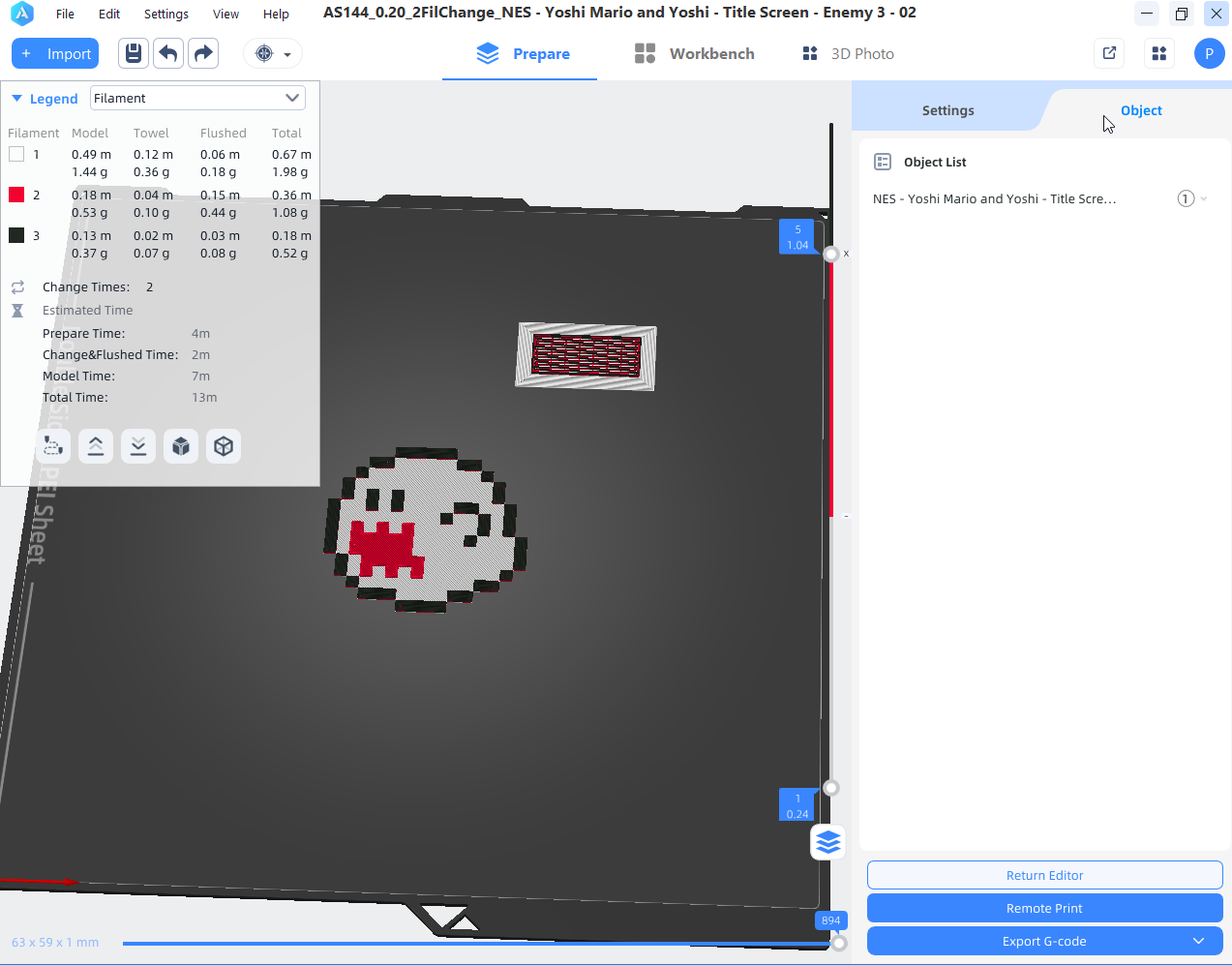Click filament 3 black color swatch
This screenshot has width=1232, height=965.
16,235
